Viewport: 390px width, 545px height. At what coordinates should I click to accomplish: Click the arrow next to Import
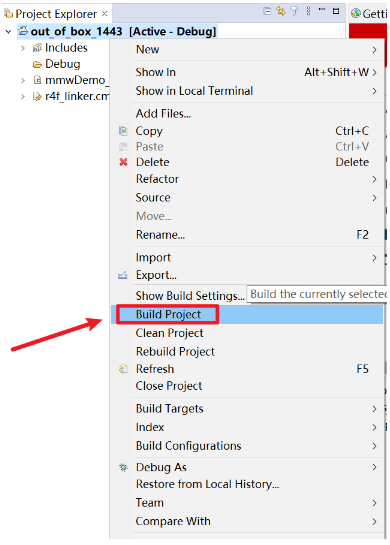(x=374, y=258)
